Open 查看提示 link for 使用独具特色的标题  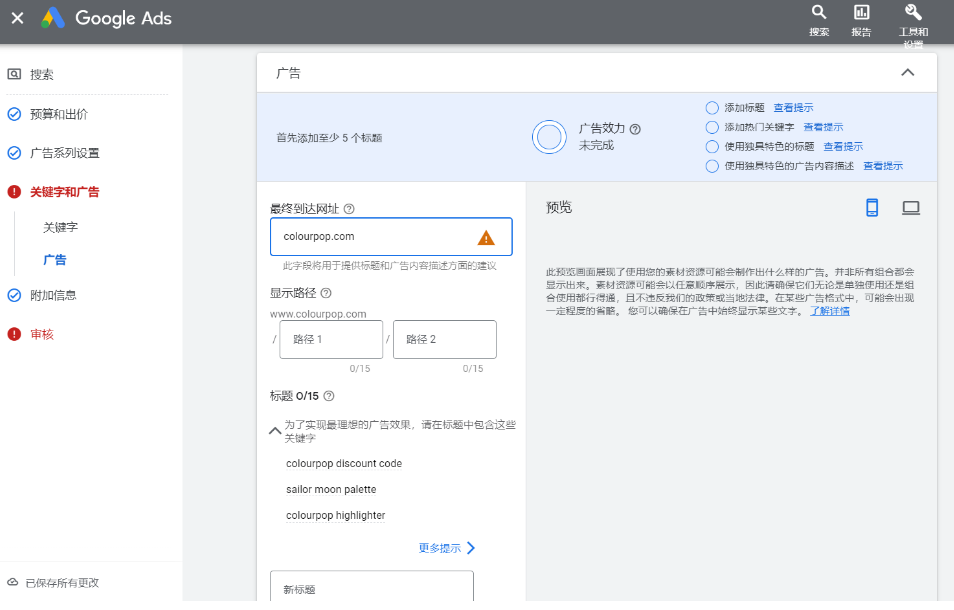click(x=843, y=147)
